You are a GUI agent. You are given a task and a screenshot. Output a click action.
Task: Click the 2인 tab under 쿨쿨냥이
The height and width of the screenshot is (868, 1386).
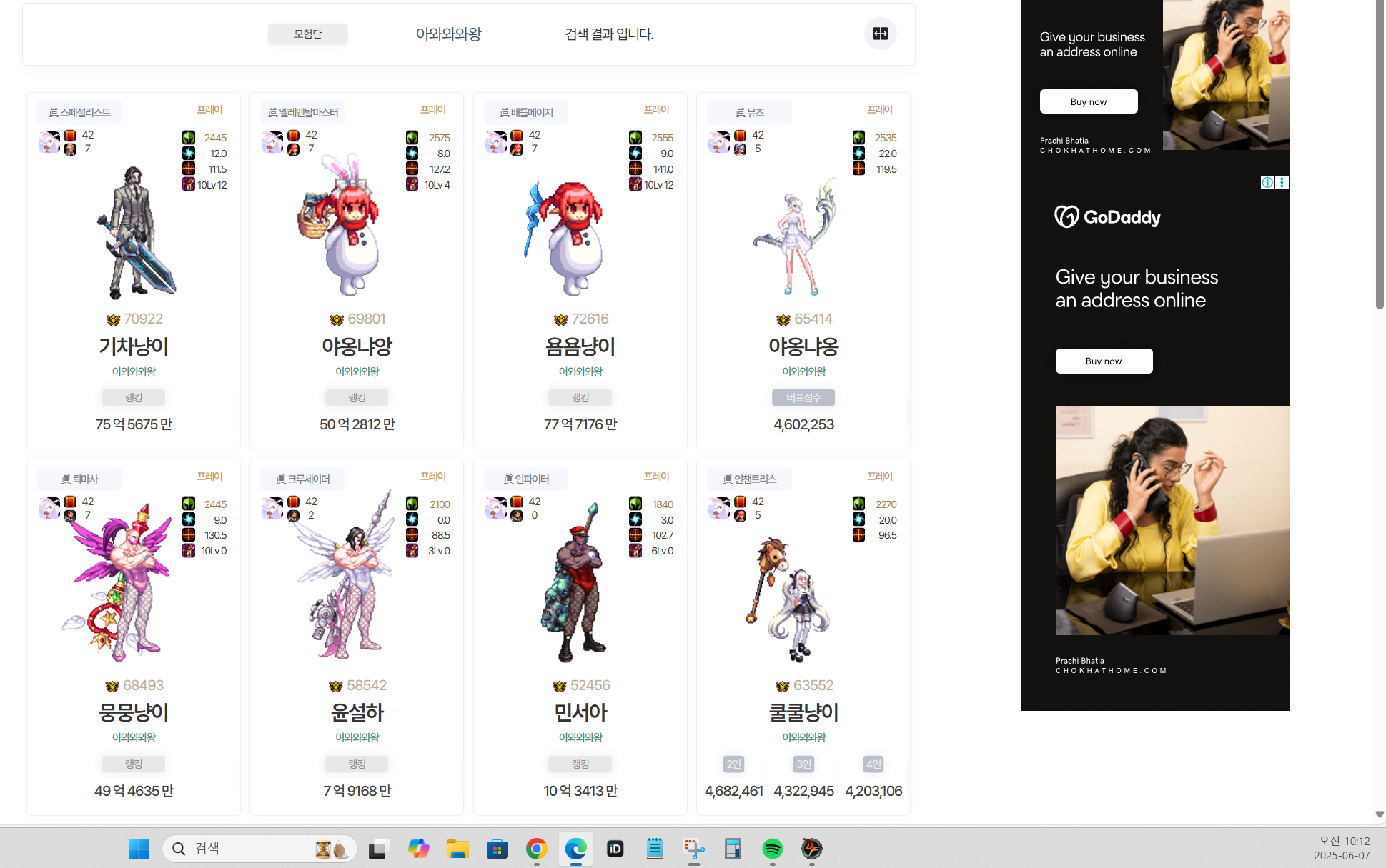point(733,764)
